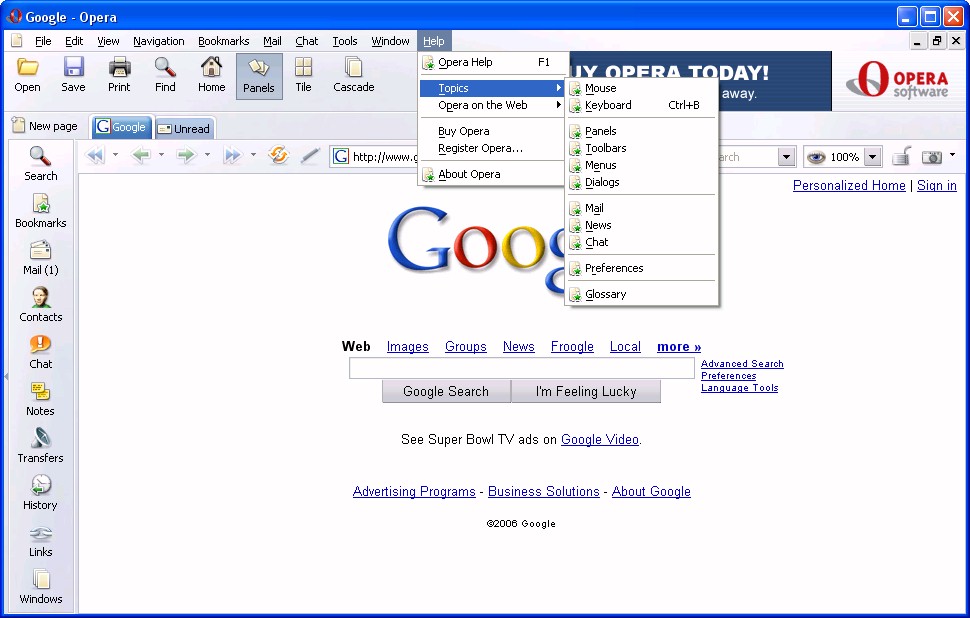The width and height of the screenshot is (970, 618).
Task: Open the Windows sidebar panel
Action: click(41, 587)
